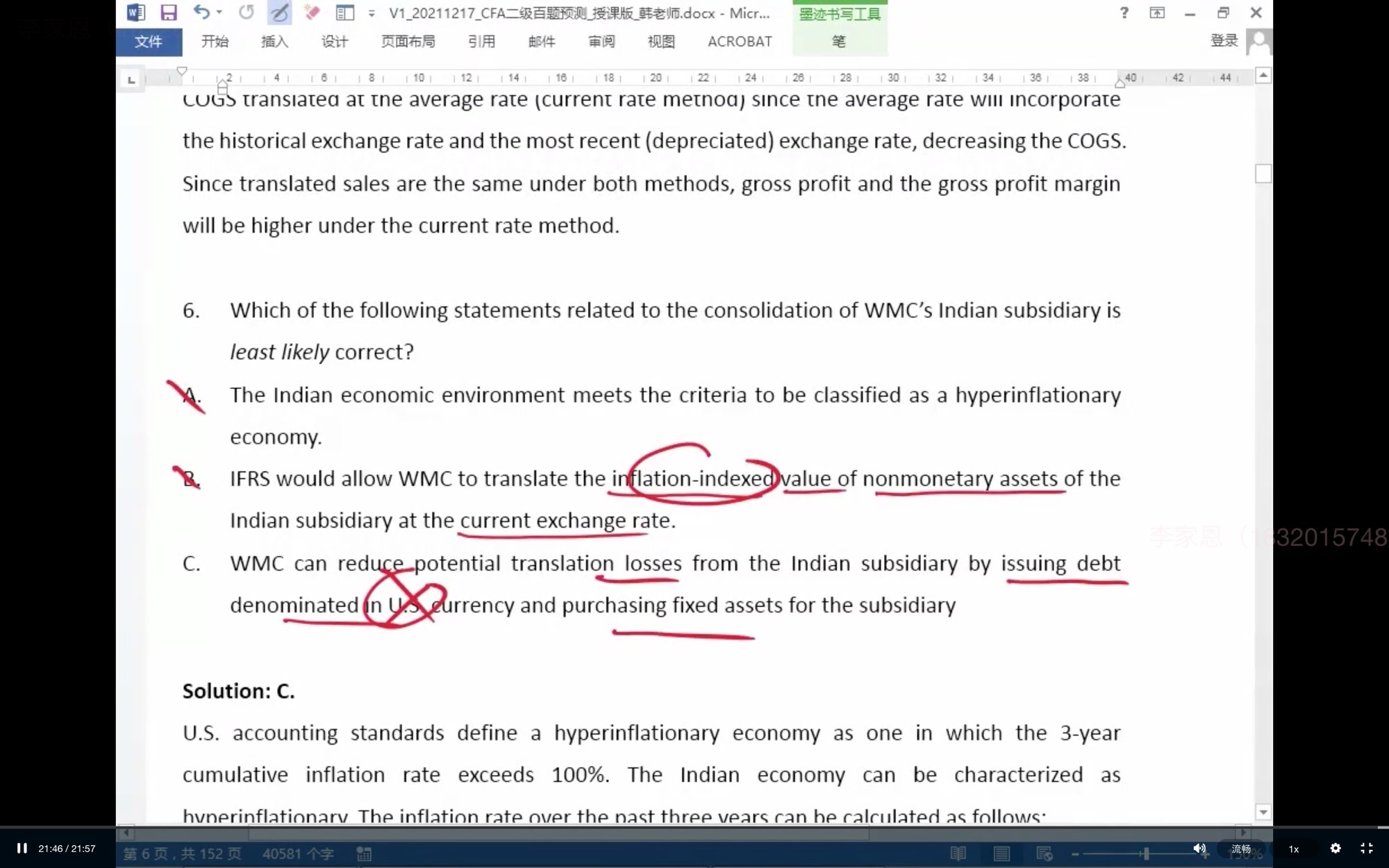Click the zoom out minus button
Image resolution: width=1389 pixels, height=868 pixels.
(1075, 854)
